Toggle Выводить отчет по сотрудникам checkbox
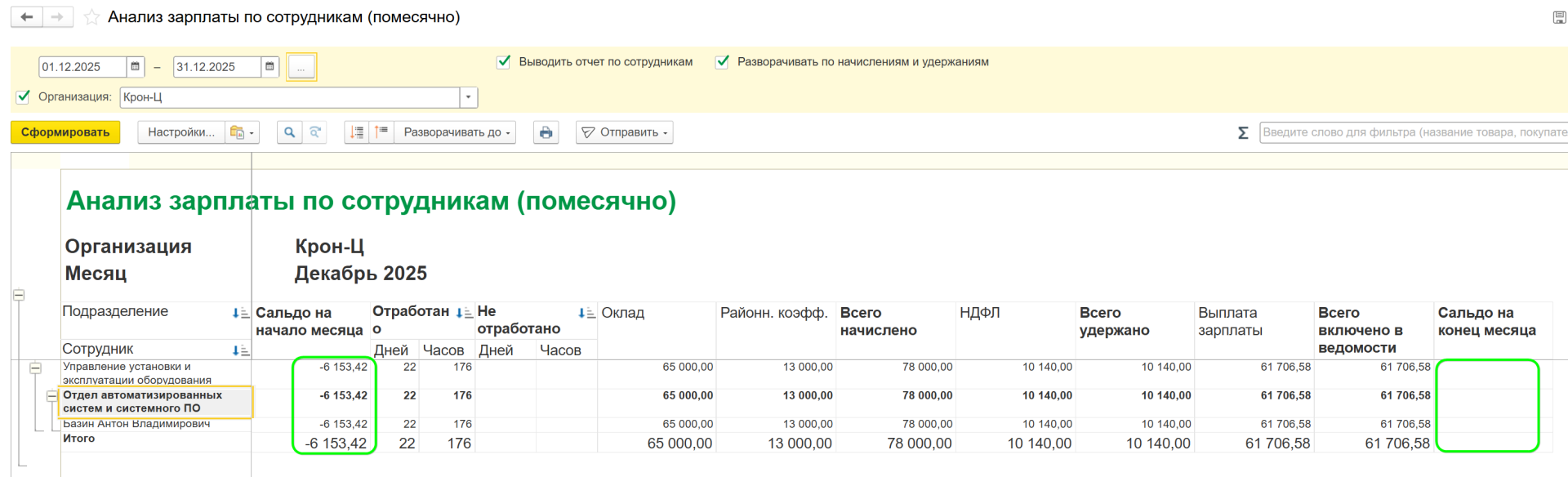This screenshot has height=477, width=1568. pyautogui.click(x=504, y=61)
